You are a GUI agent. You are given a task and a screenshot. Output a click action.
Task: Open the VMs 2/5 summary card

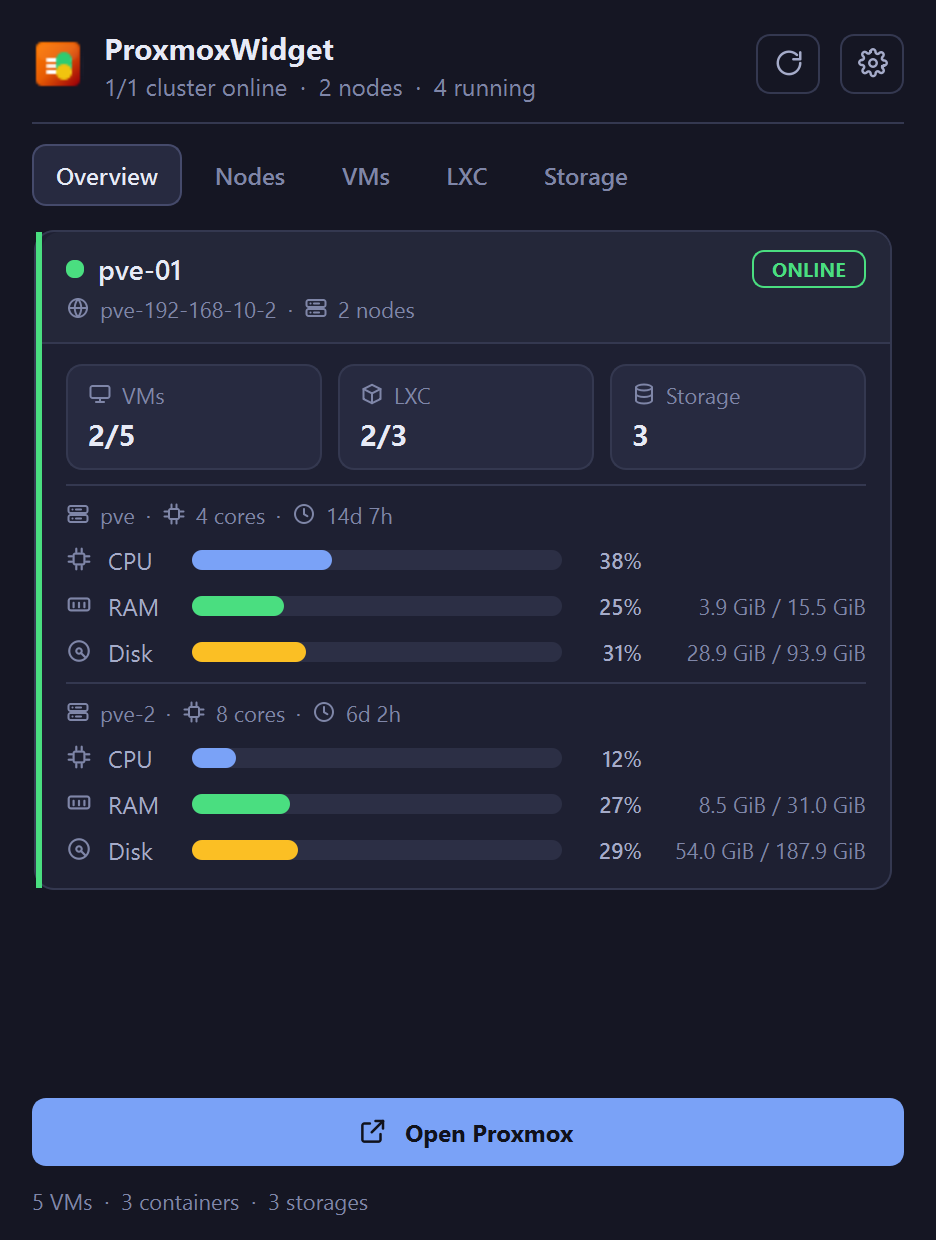point(194,416)
